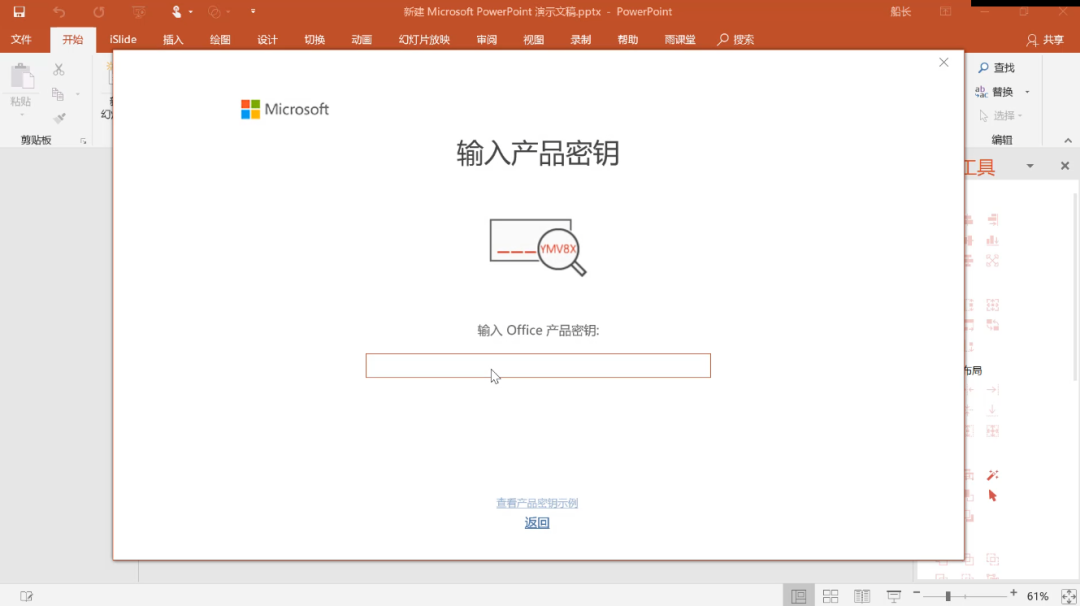Image resolution: width=1080 pixels, height=606 pixels.
Task: Click the Fit Slide to Window icon
Action: pos(1070,595)
